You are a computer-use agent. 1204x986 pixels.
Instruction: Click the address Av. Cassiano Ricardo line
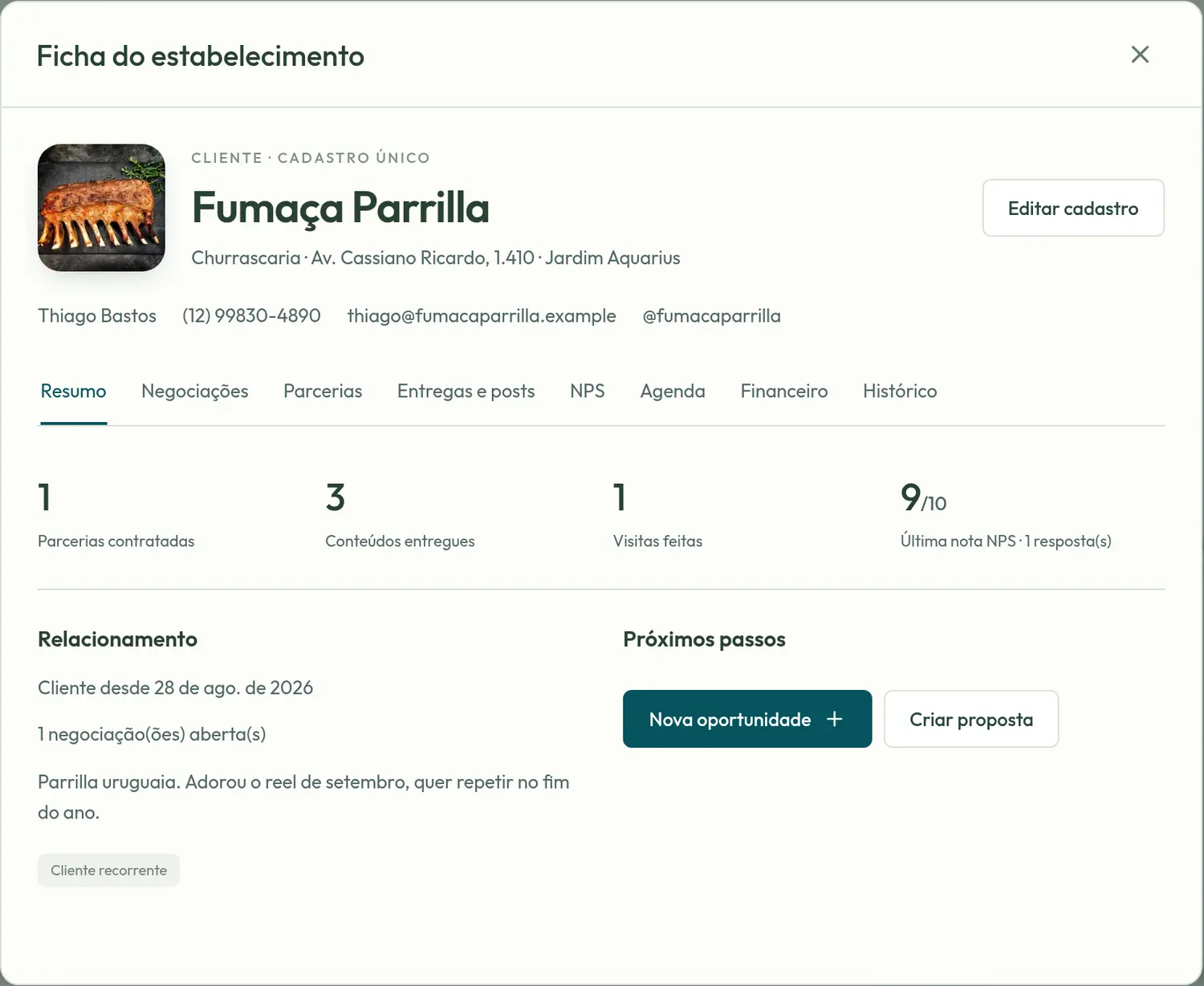point(436,258)
